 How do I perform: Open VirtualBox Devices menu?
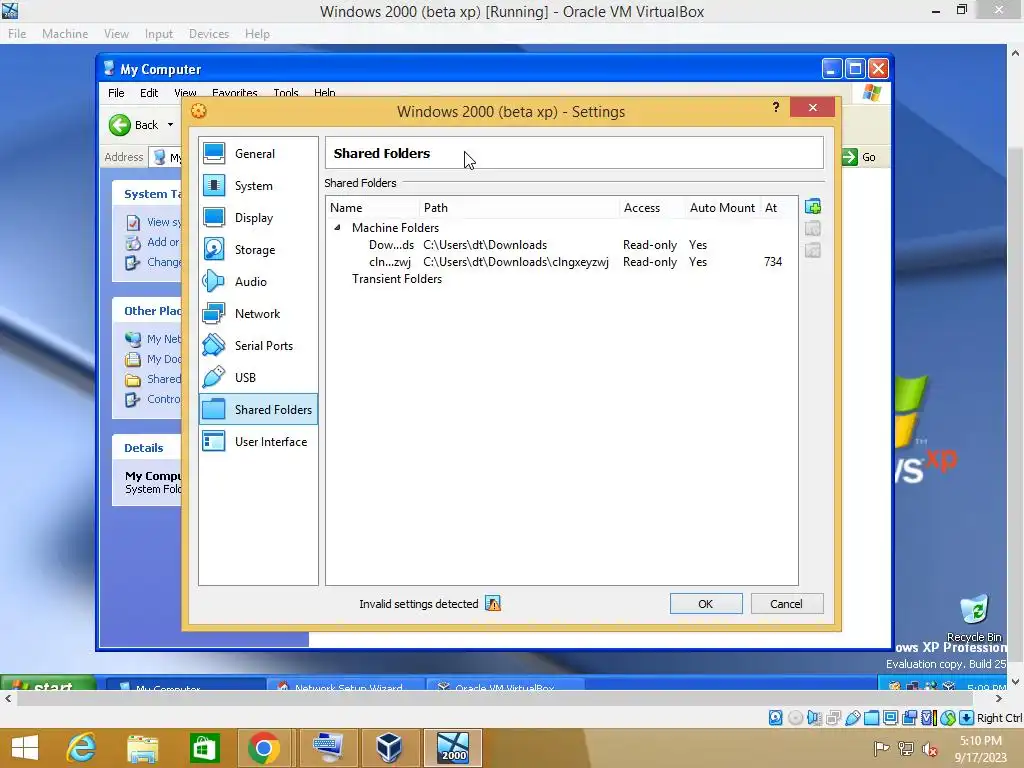pyautogui.click(x=209, y=34)
